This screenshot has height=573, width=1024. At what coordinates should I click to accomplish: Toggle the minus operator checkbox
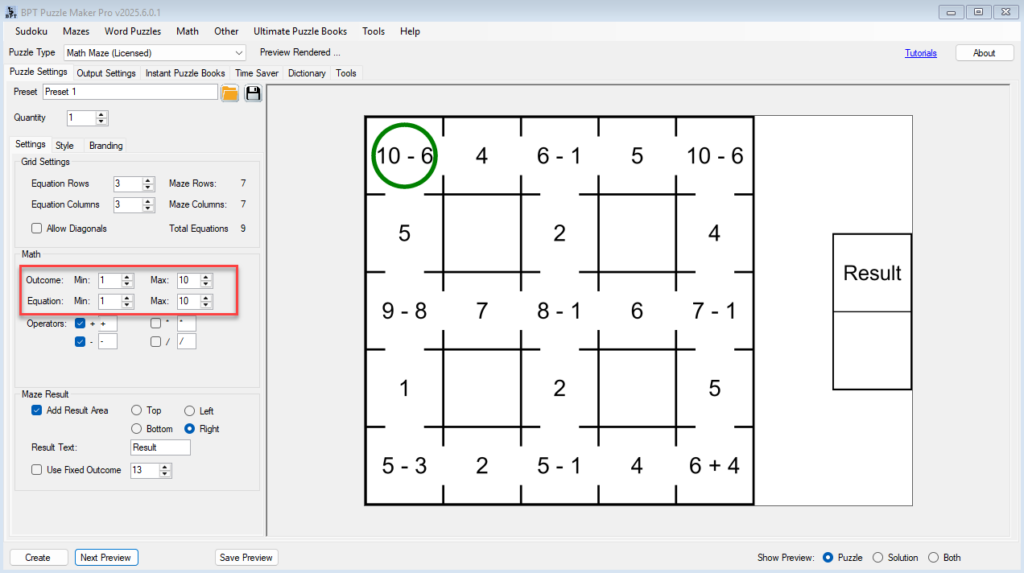click(80, 341)
